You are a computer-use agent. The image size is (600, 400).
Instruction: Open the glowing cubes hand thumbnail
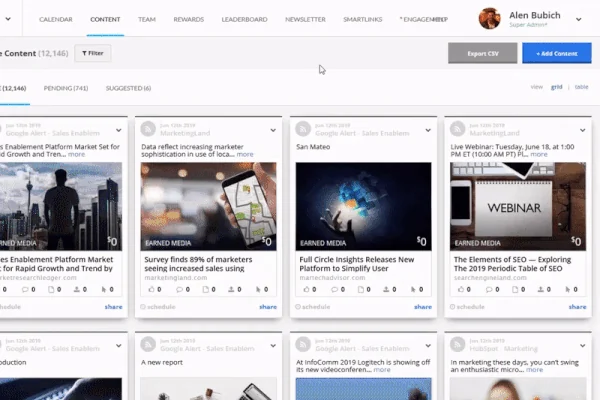(x=364, y=206)
